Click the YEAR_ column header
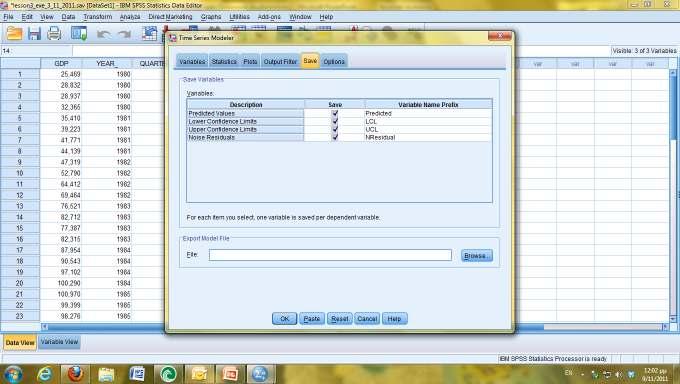 tap(107, 63)
